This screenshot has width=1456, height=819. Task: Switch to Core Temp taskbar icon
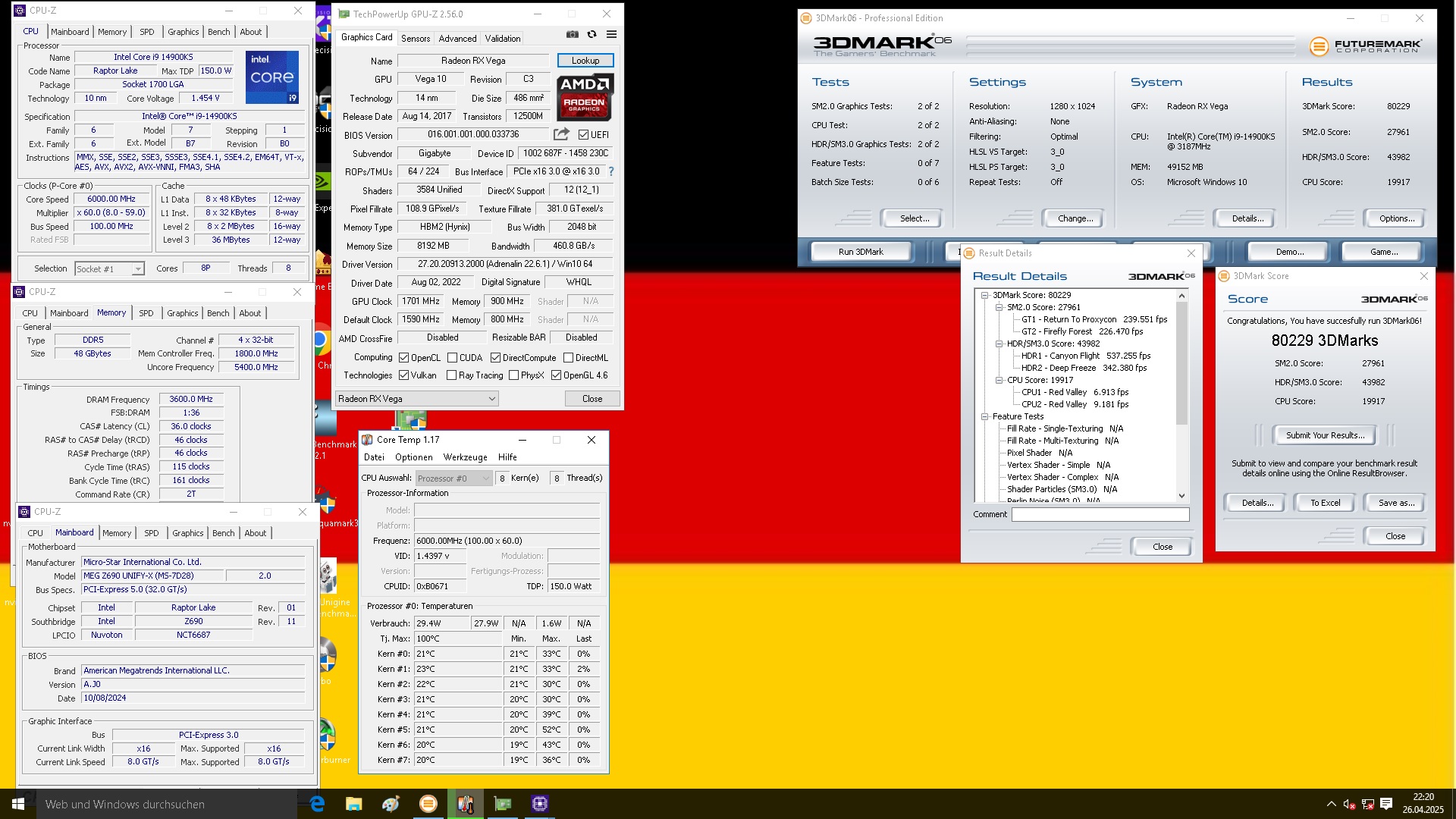pos(465,804)
